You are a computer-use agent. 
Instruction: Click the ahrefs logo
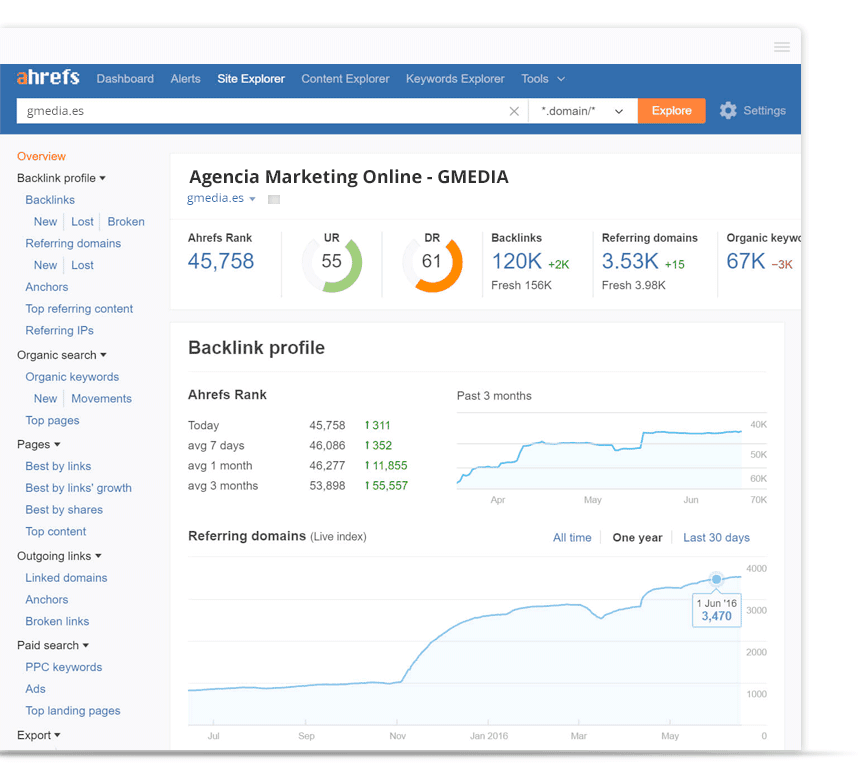tap(48, 77)
